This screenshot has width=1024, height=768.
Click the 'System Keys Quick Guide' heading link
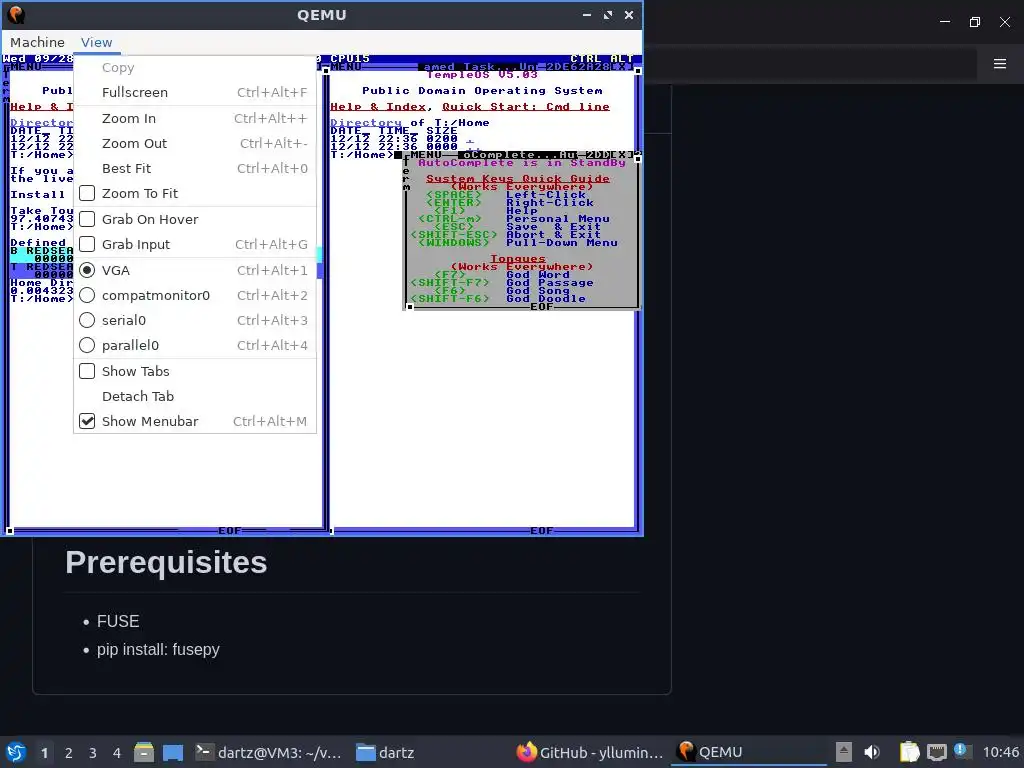[x=518, y=178]
